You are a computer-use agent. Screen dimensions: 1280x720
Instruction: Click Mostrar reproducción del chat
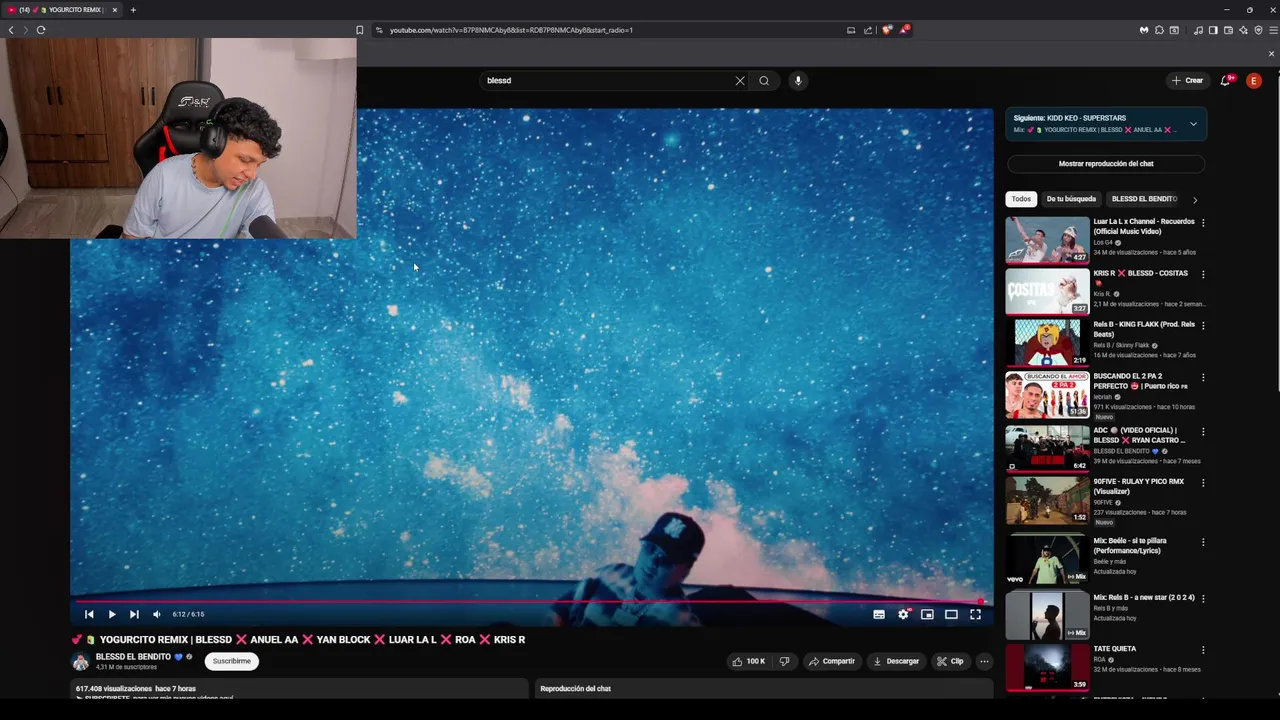(x=1106, y=164)
